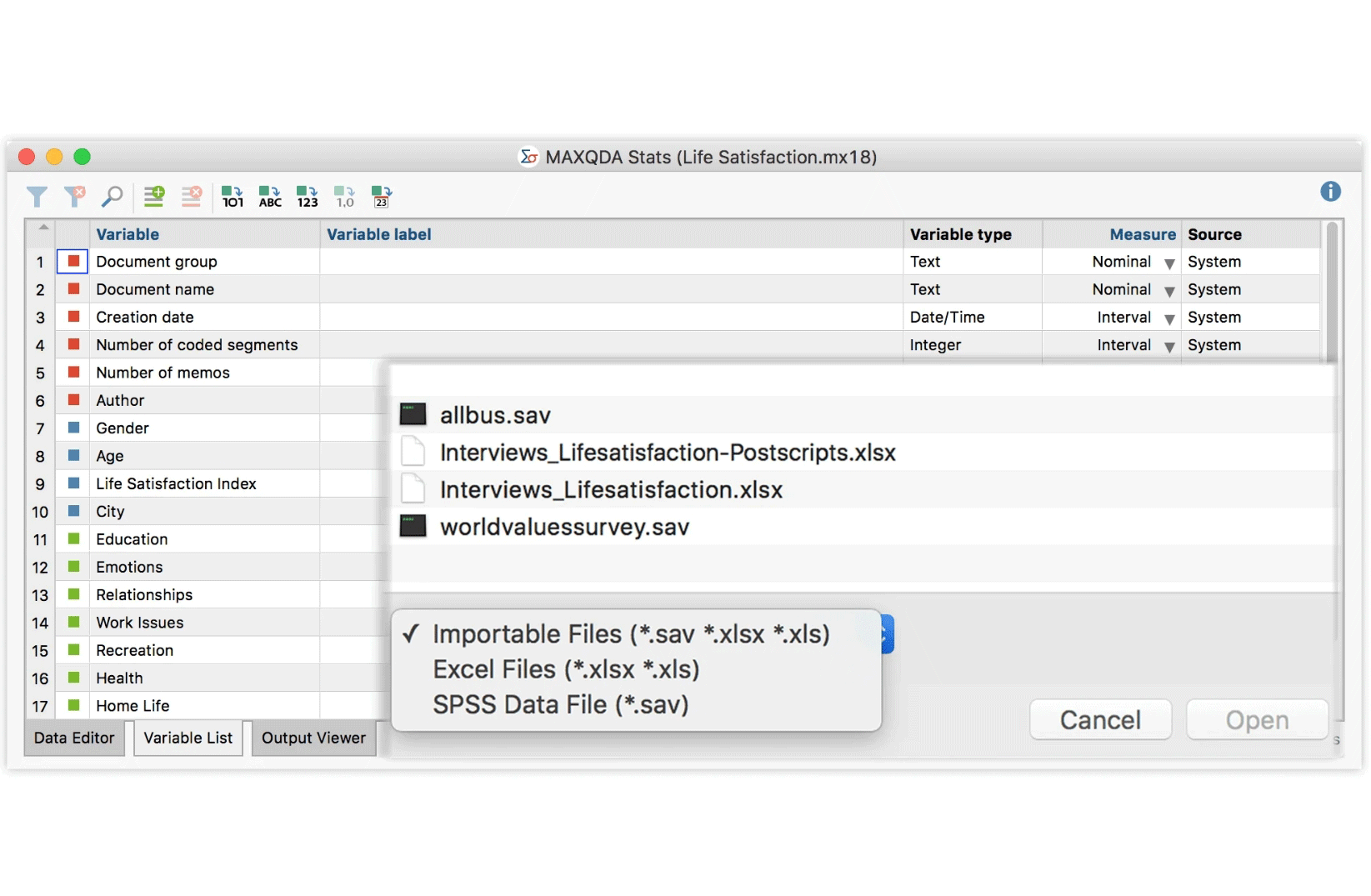
Task: Convert variable to boolean with 101 icon
Action: (233, 197)
